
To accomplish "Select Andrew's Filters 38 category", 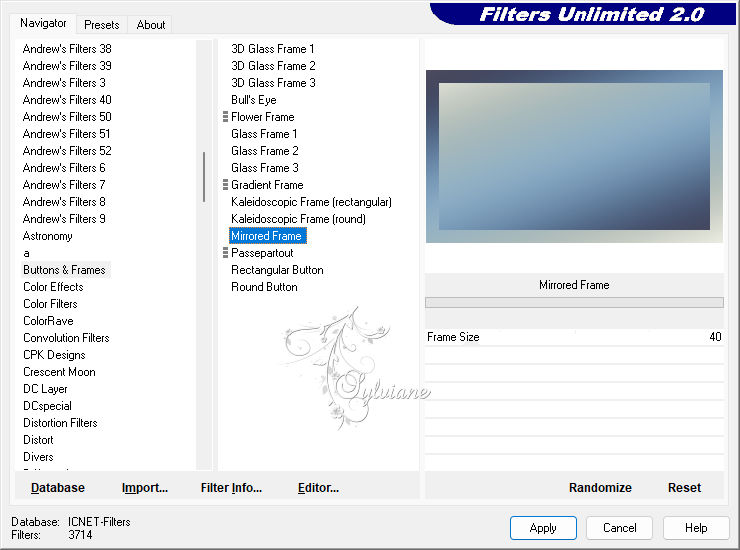I will coord(67,49).
